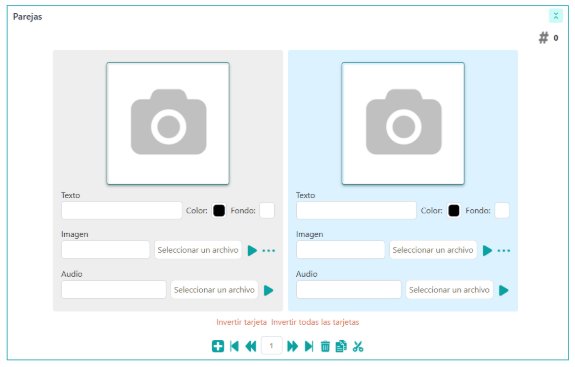Viewport: 575px width, 367px height.
Task: Preview right card image with play icon
Action: [487, 251]
